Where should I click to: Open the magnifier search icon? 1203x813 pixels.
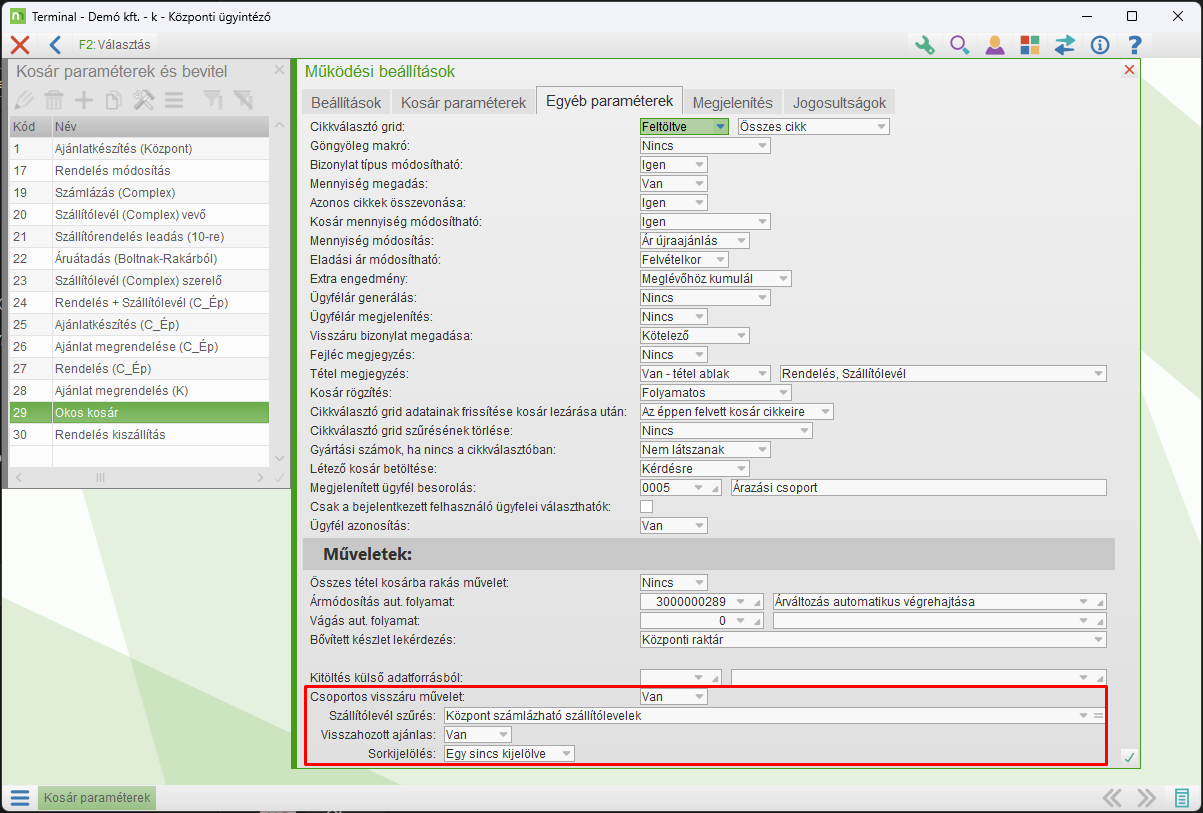pyautogui.click(x=959, y=44)
